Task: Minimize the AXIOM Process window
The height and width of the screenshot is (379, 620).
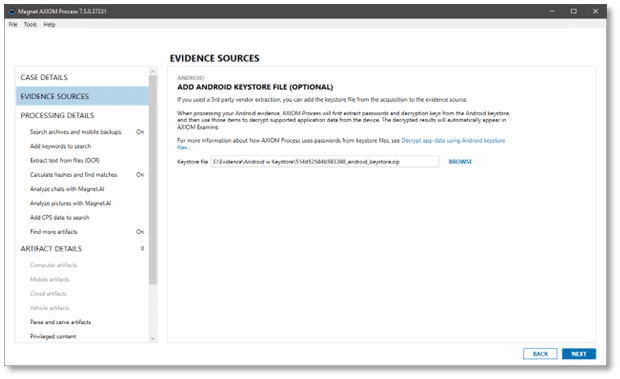Action: click(552, 11)
